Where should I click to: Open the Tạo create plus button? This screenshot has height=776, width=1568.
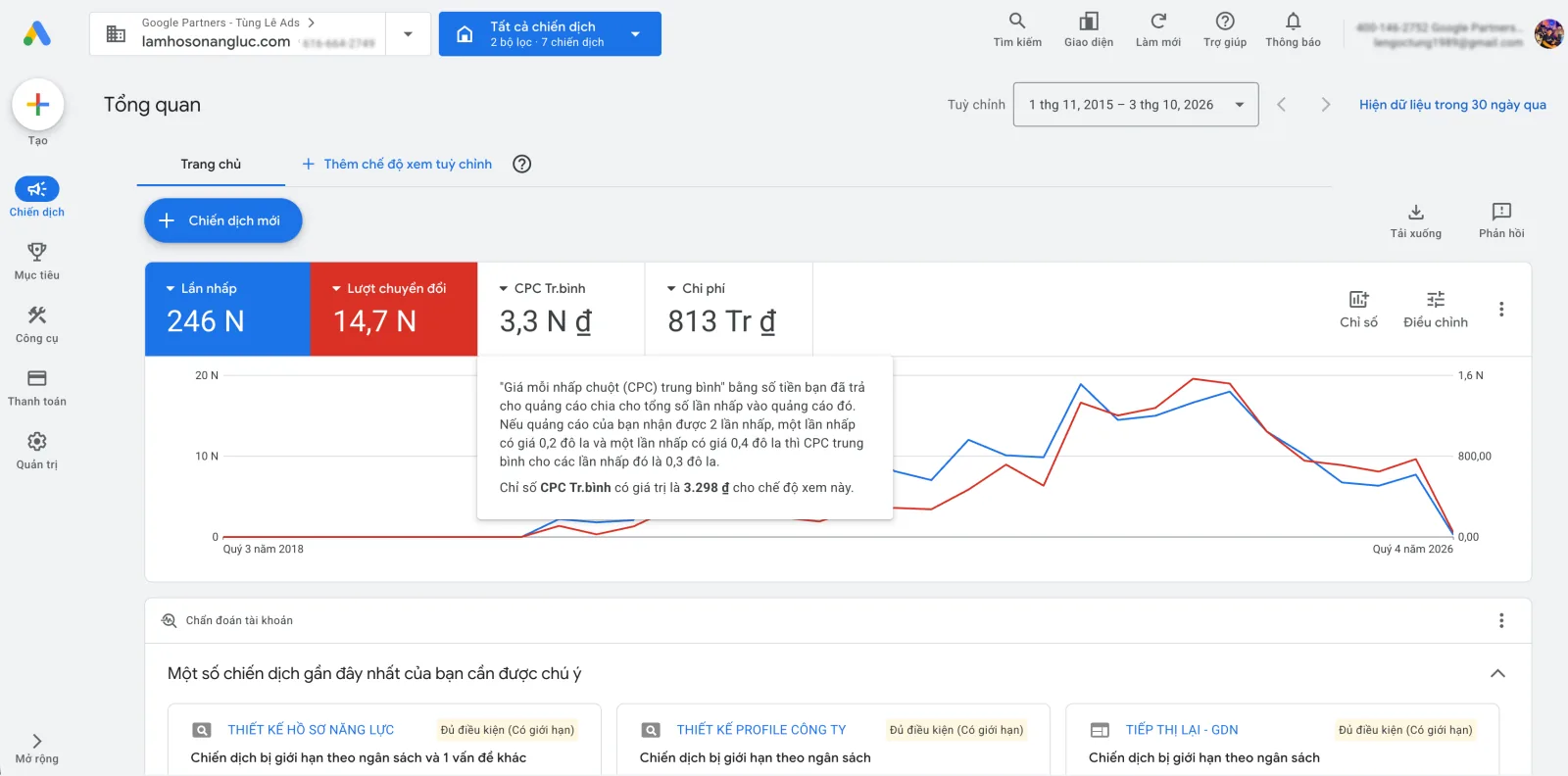click(x=38, y=105)
